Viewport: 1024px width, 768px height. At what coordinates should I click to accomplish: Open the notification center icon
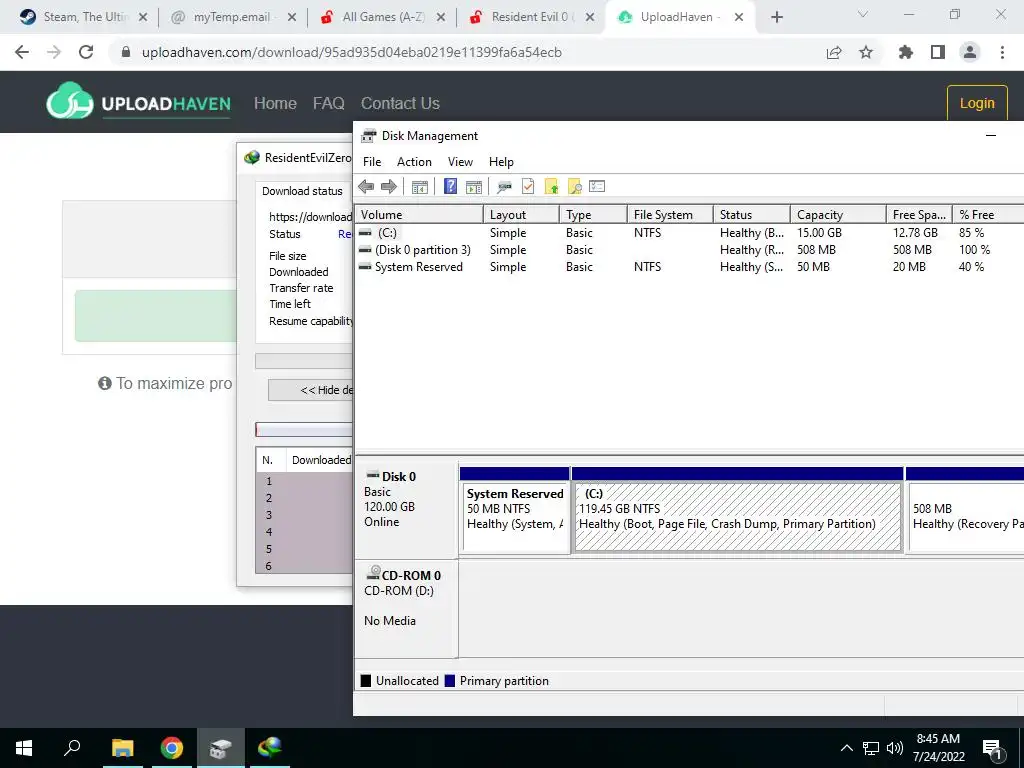point(991,750)
